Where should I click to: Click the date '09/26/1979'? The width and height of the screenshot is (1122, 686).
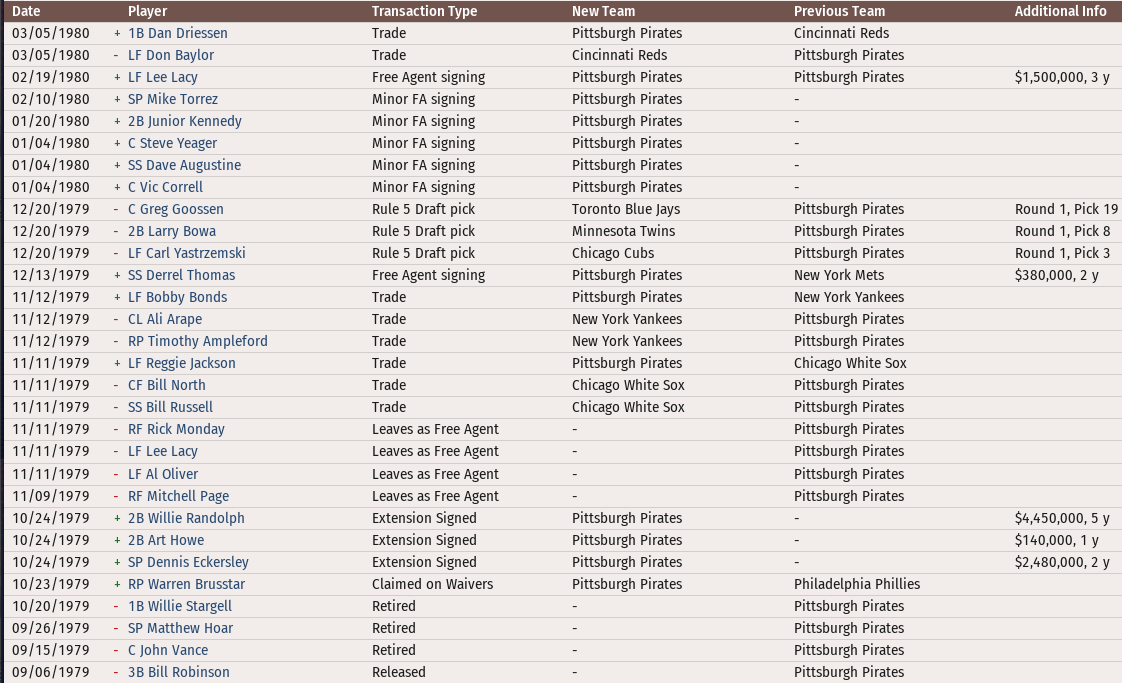tap(51, 629)
